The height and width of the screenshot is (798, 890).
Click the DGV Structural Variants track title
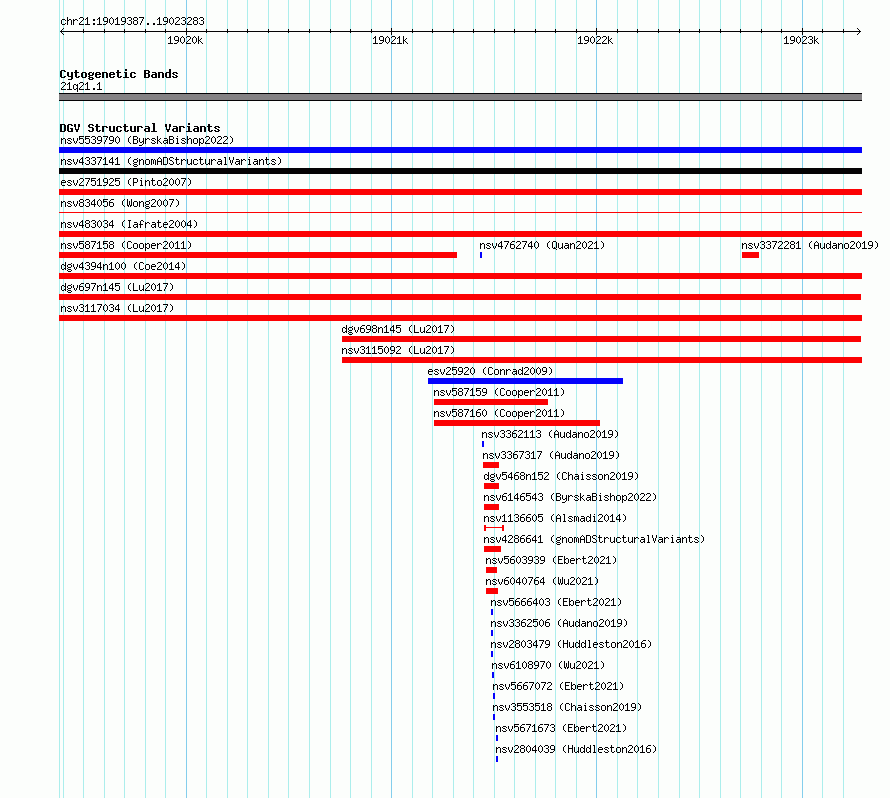140,128
